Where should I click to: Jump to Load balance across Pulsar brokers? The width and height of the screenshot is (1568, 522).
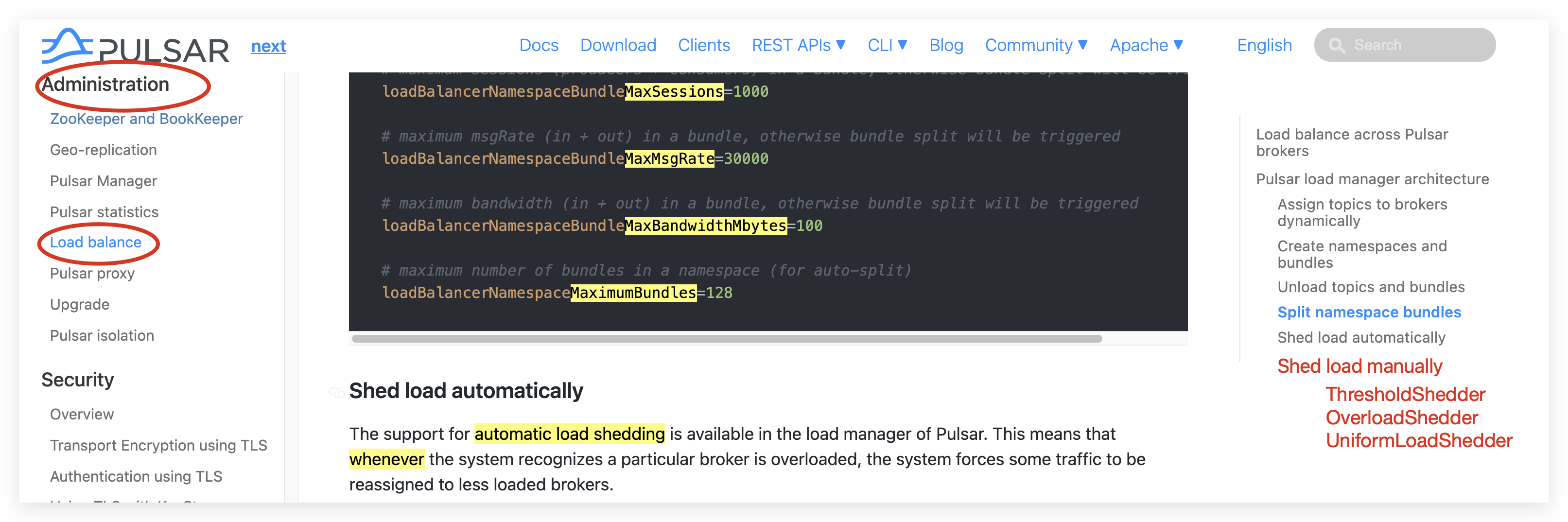[1351, 142]
